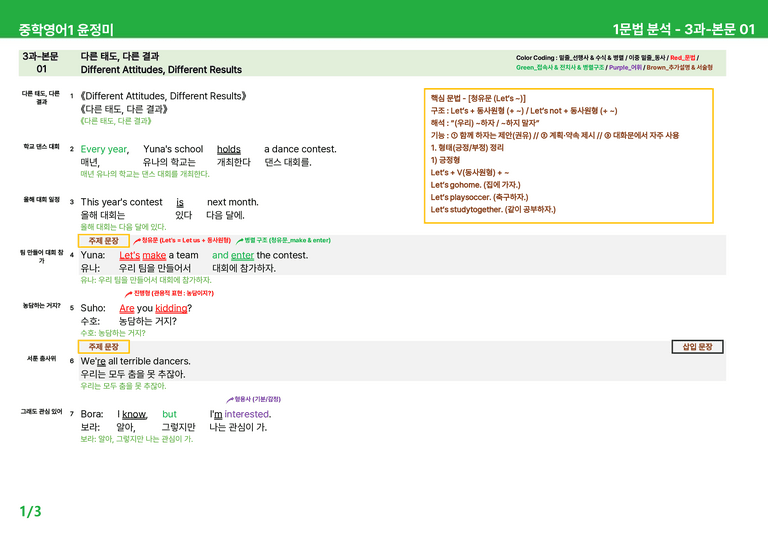The image size is (768, 543).
Task: Click the red annotation "진행형 (관용적 표현 : 농담이지?)"
Action: click(x=174, y=293)
